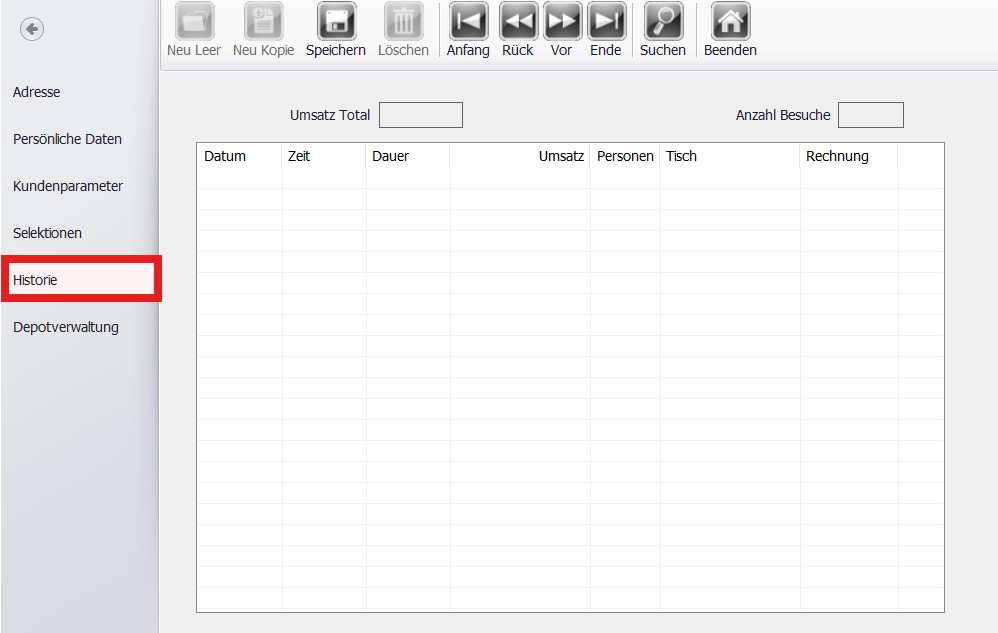Click the Neu Kopie toolbar icon
The height and width of the screenshot is (633, 998).
[x=263, y=21]
